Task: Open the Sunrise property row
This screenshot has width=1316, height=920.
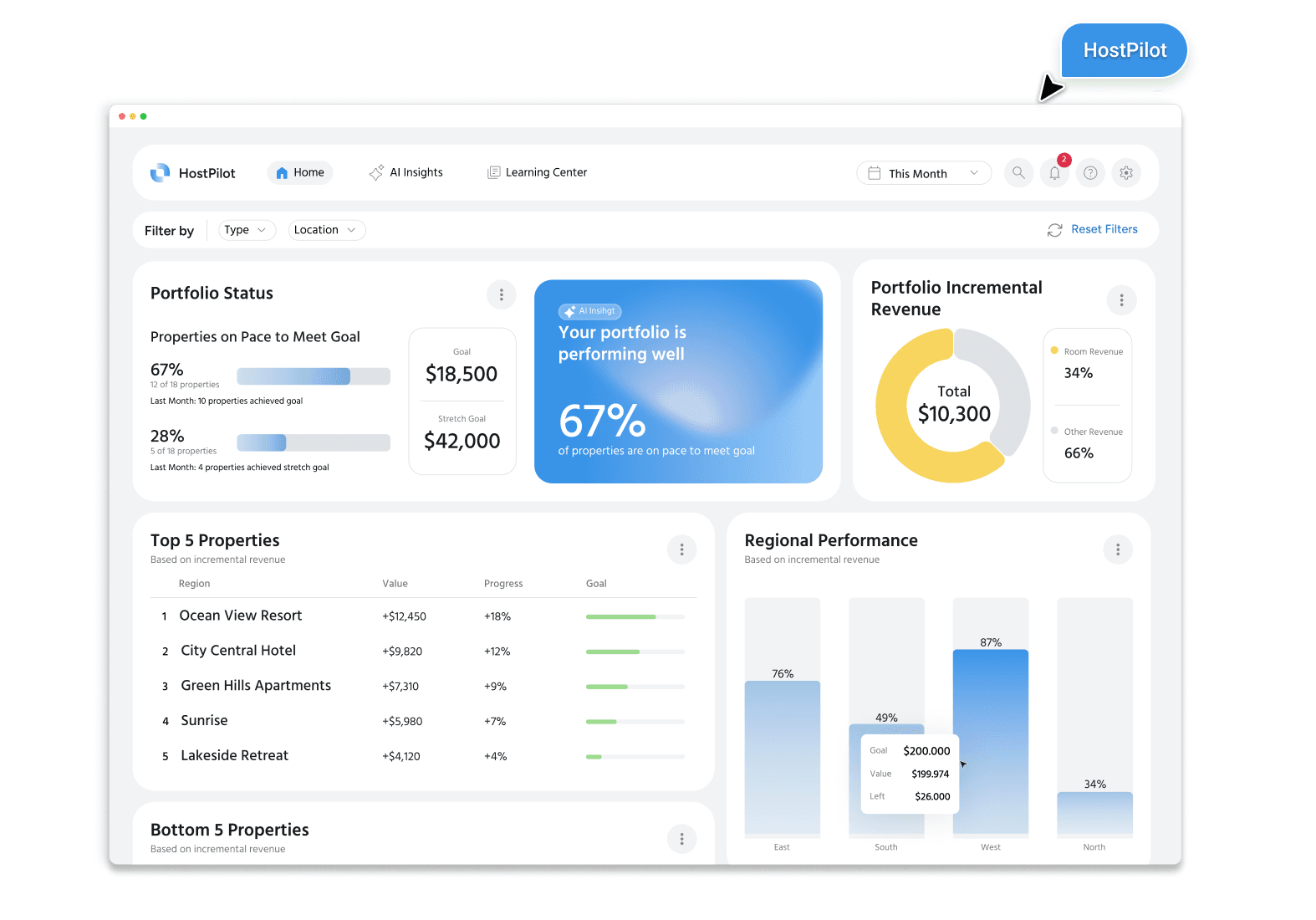Action: tap(423, 721)
